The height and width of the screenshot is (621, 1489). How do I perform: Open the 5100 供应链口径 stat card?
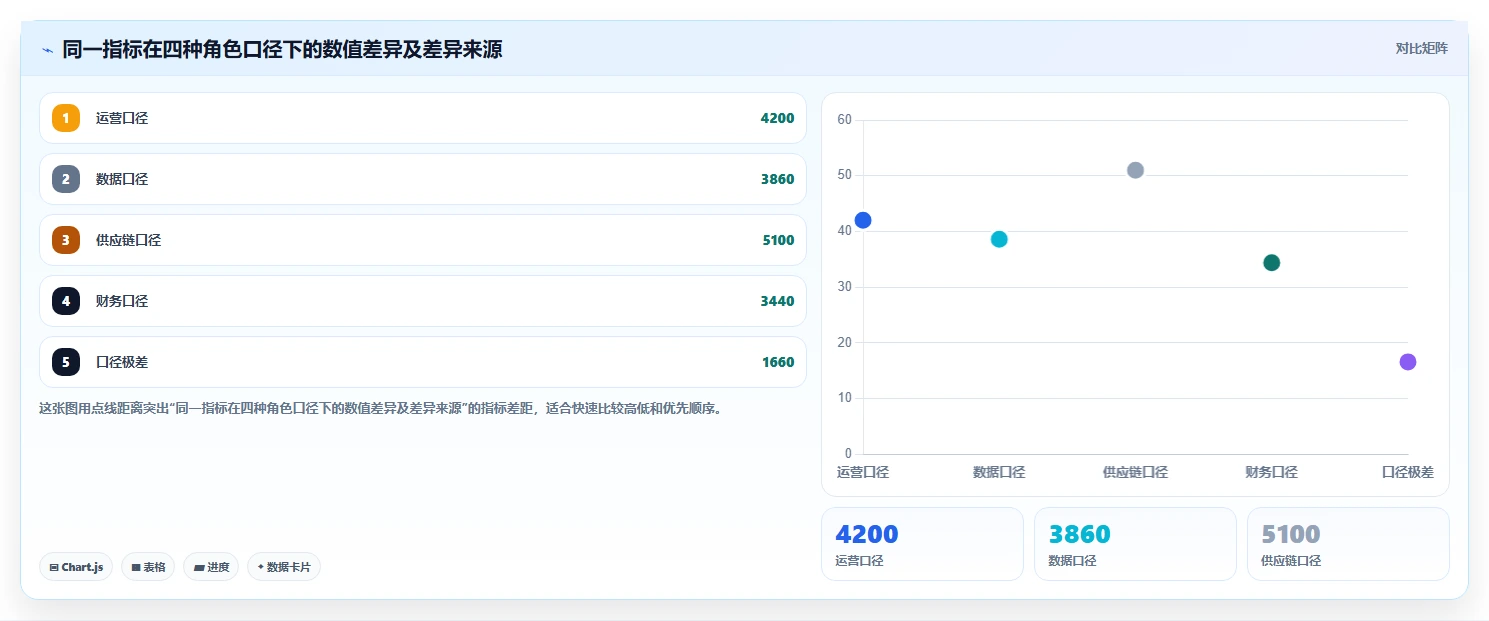[1348, 544]
